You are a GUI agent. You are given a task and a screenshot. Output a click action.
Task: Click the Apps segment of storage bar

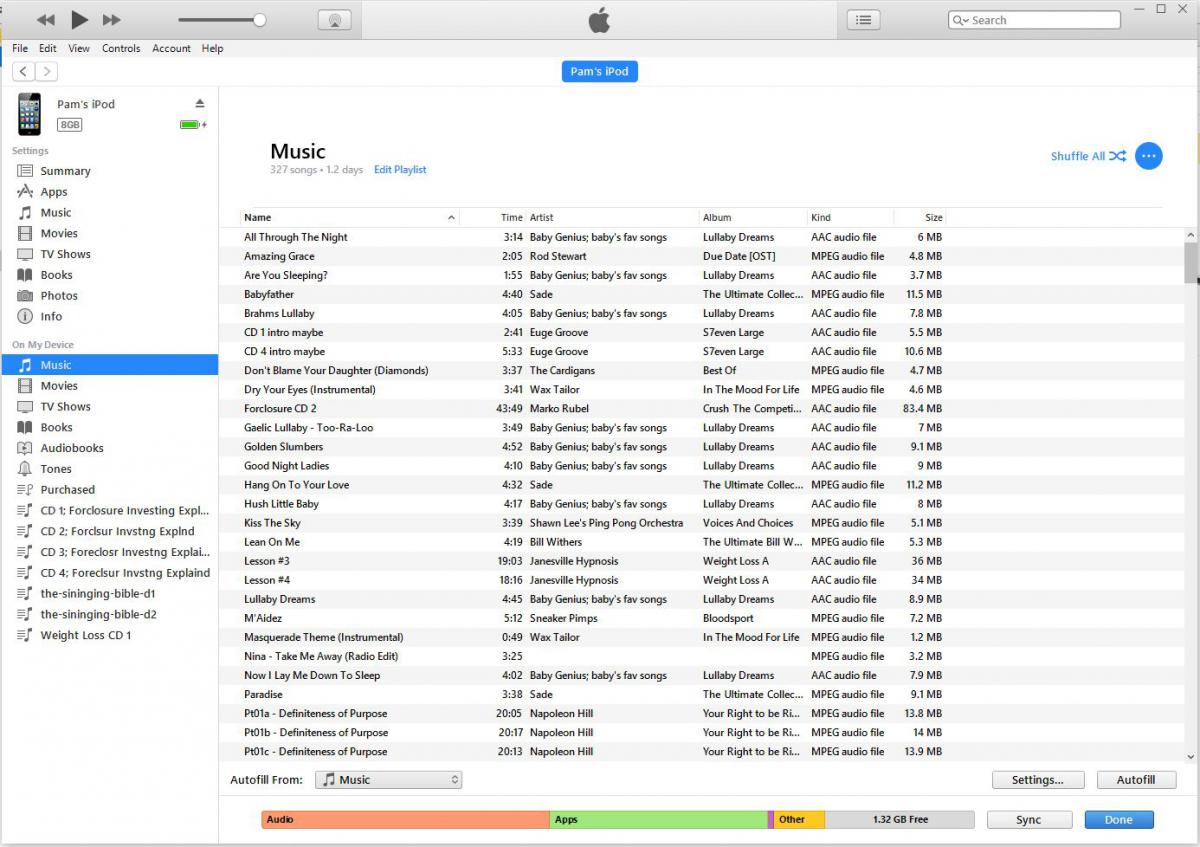tap(658, 820)
